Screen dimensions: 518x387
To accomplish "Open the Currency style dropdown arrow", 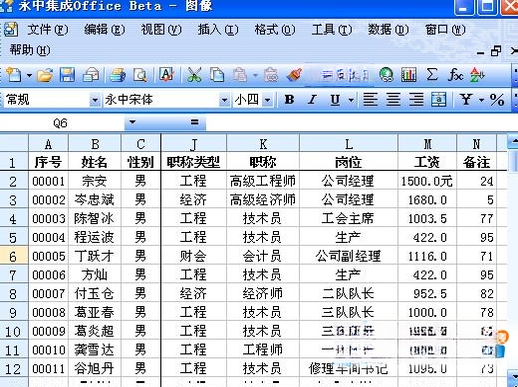I will [x=481, y=100].
